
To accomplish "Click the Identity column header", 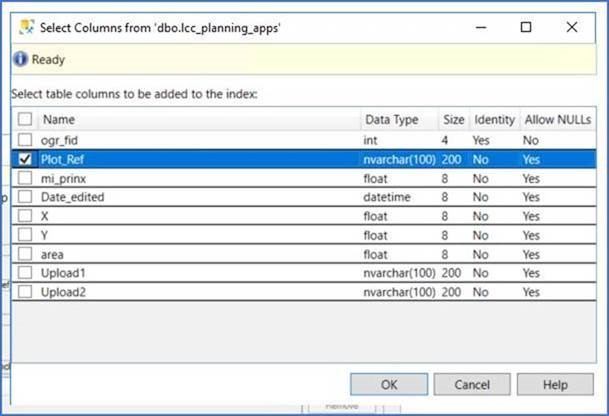I will pos(494,119).
